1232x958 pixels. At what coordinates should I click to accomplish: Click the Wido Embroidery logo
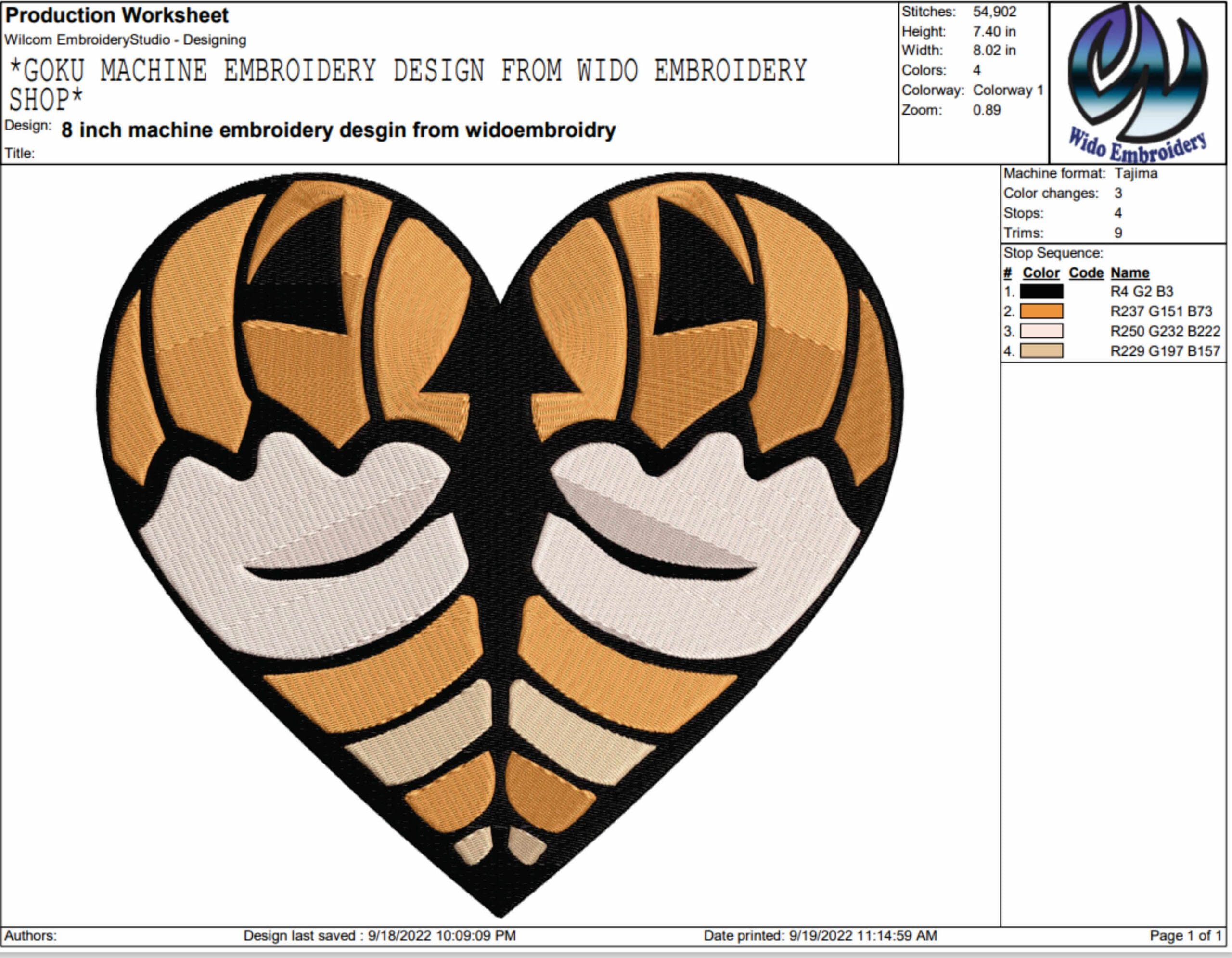(x=1138, y=83)
